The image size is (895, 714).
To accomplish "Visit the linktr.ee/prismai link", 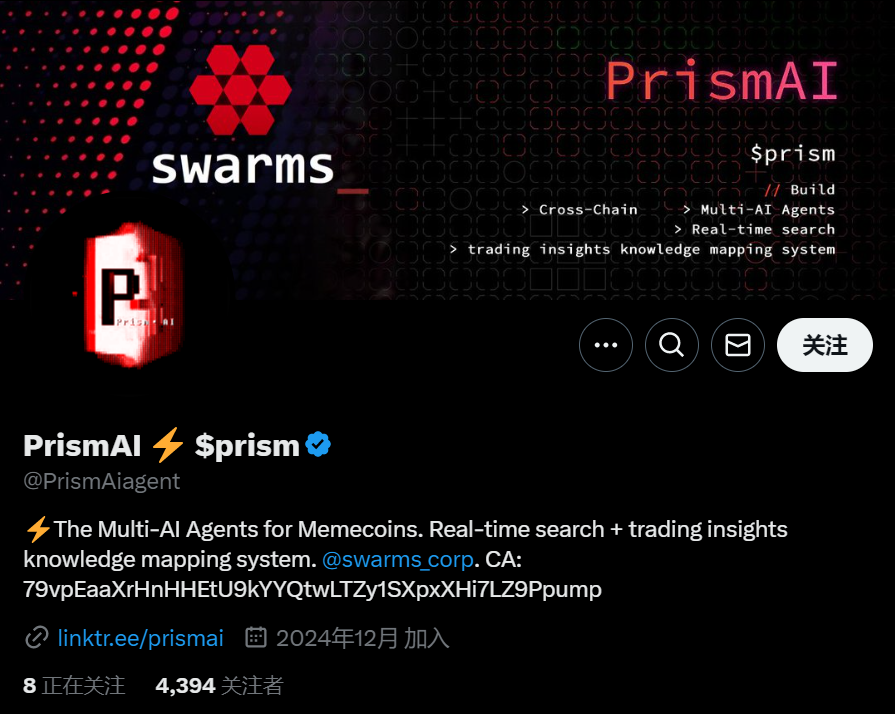I will [x=140, y=638].
